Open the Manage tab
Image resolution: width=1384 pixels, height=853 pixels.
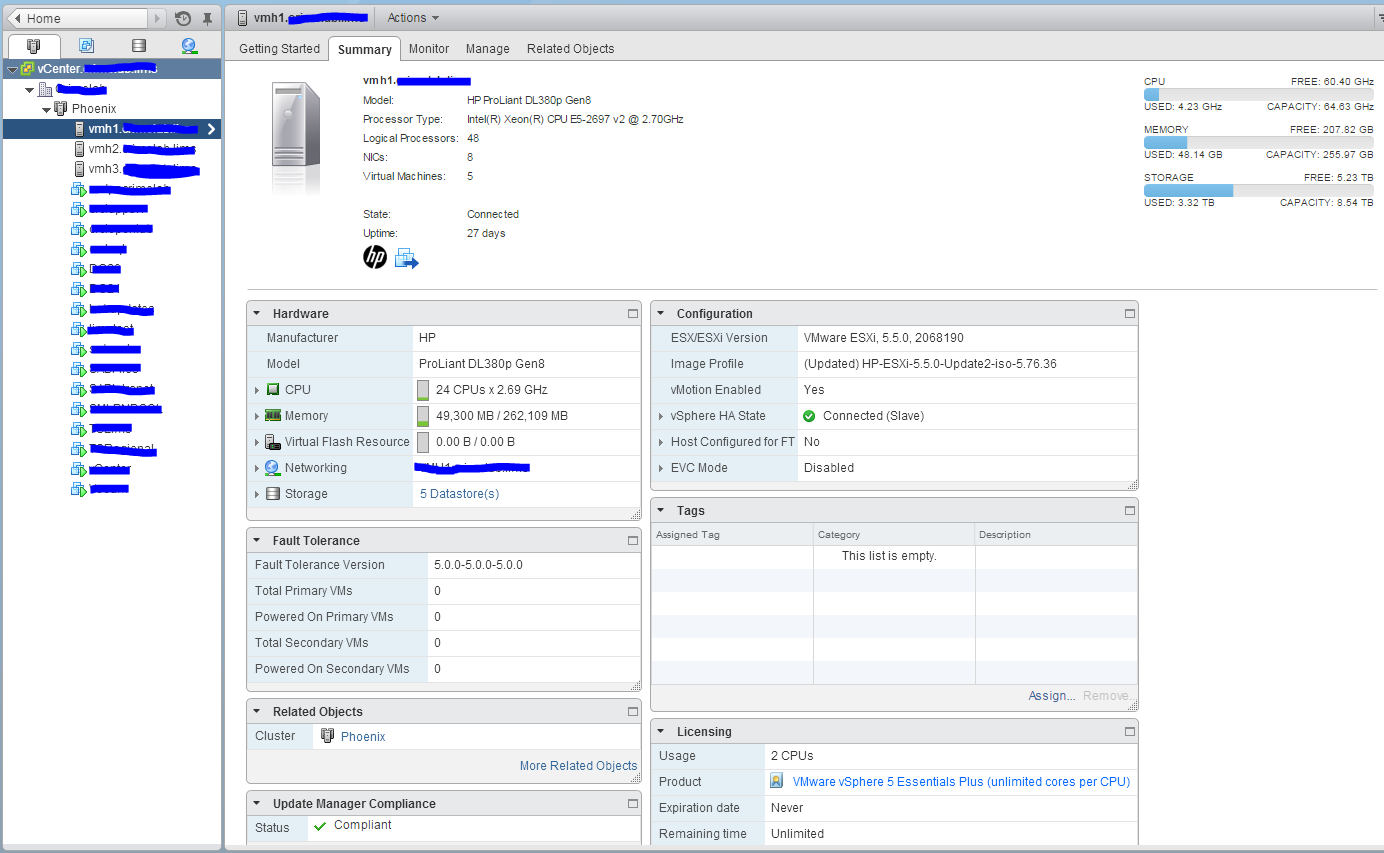[488, 49]
